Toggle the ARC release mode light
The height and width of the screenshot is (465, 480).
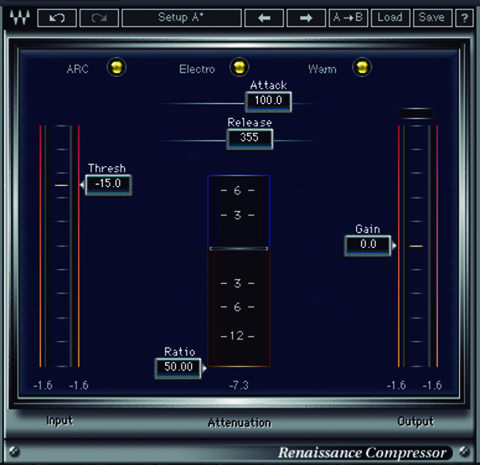pos(116,67)
